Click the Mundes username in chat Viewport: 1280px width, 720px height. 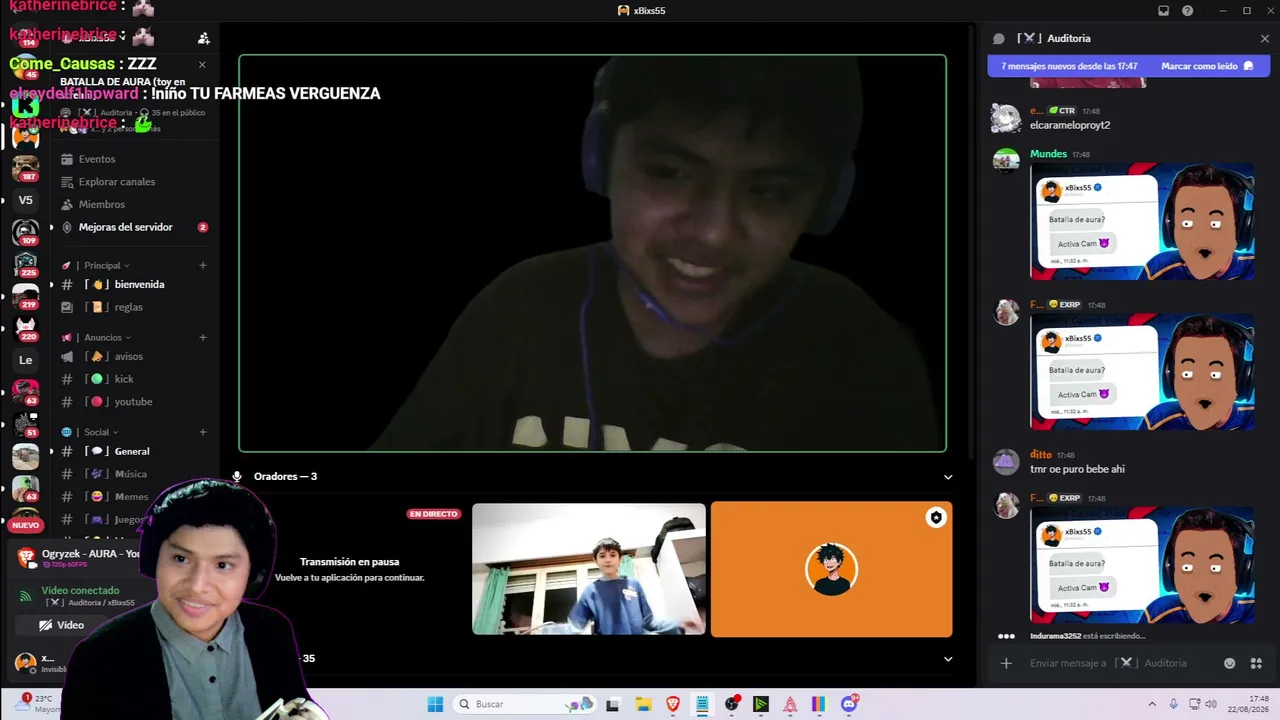1048,154
